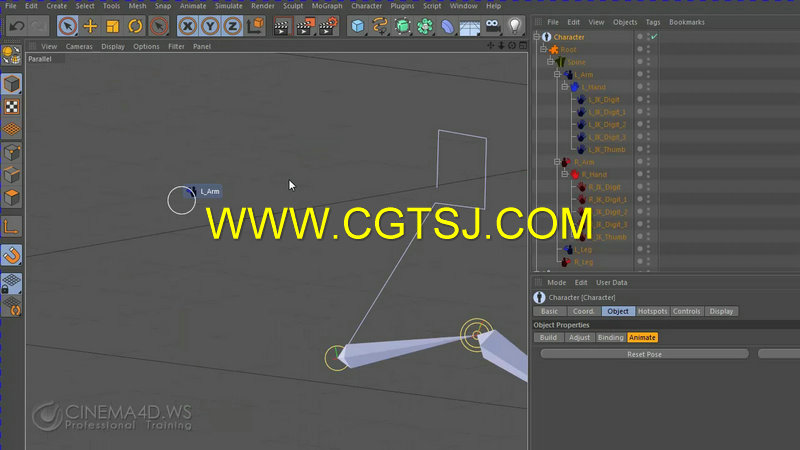Open attribute manager User Data menu

pyautogui.click(x=611, y=283)
